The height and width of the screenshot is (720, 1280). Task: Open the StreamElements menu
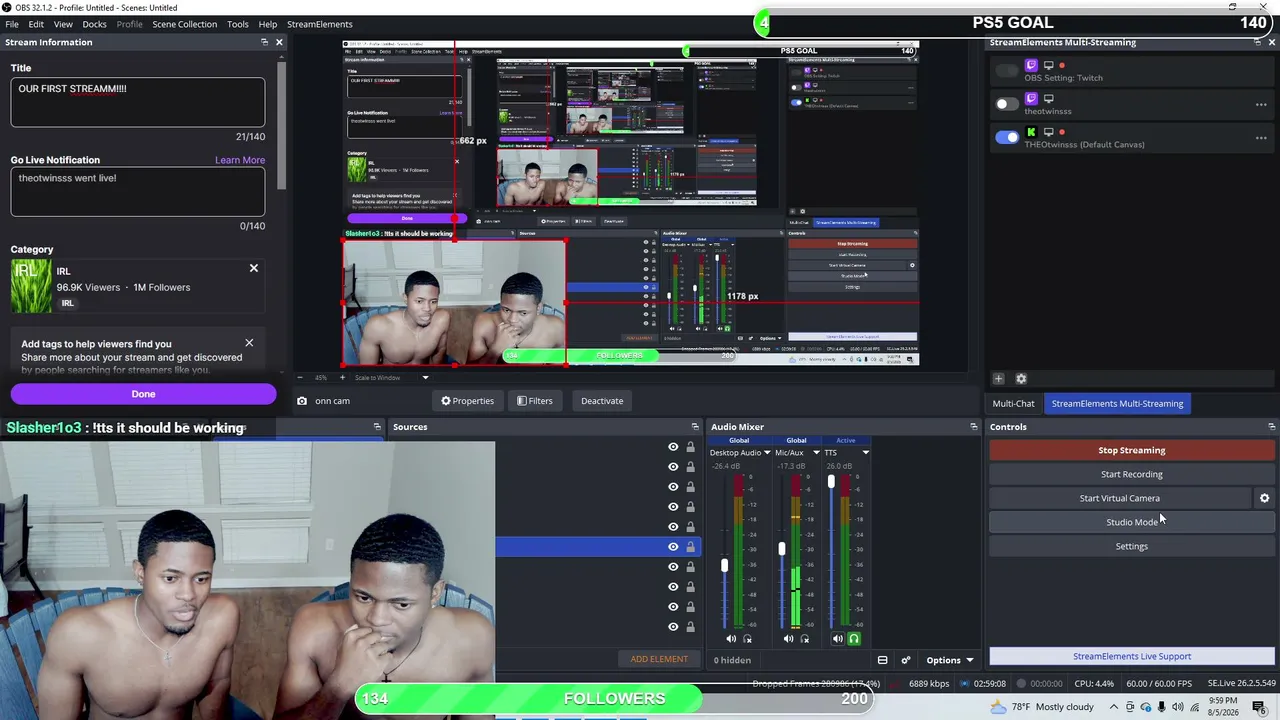point(320,24)
